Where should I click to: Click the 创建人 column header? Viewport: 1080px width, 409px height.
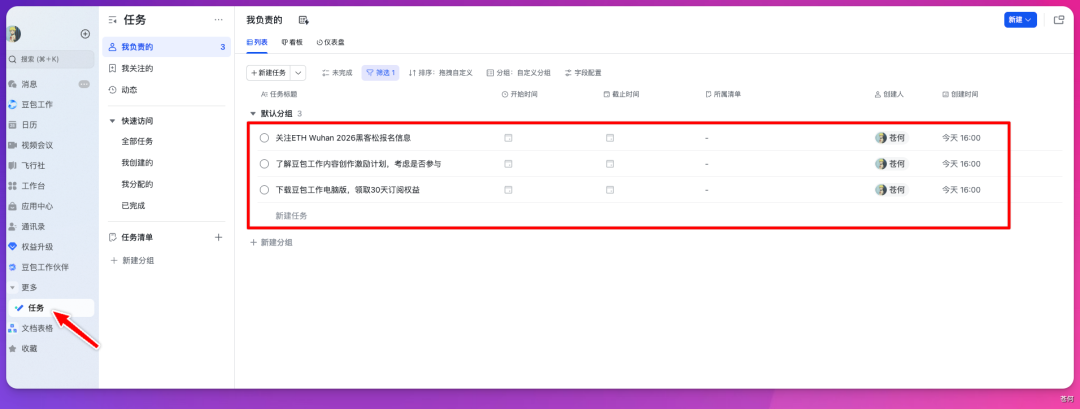(889, 94)
